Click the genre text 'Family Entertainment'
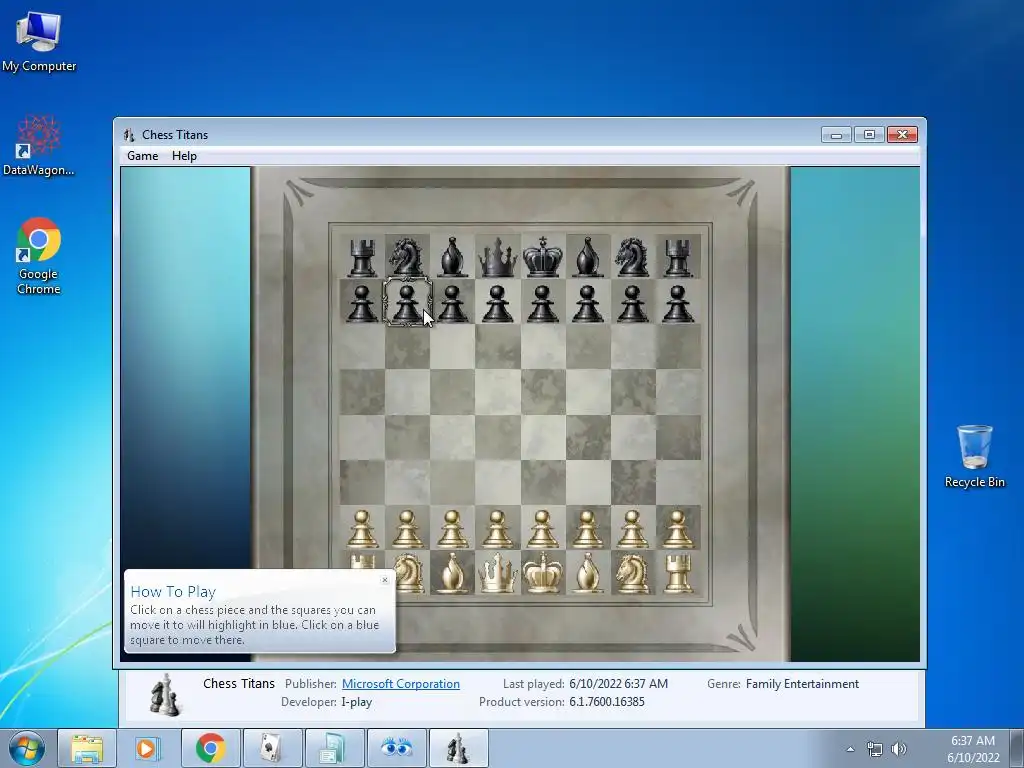The image size is (1024, 768). coord(802,684)
